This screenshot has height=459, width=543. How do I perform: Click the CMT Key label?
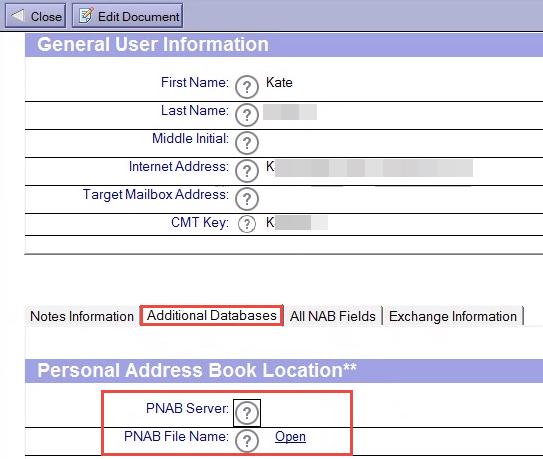click(x=200, y=222)
